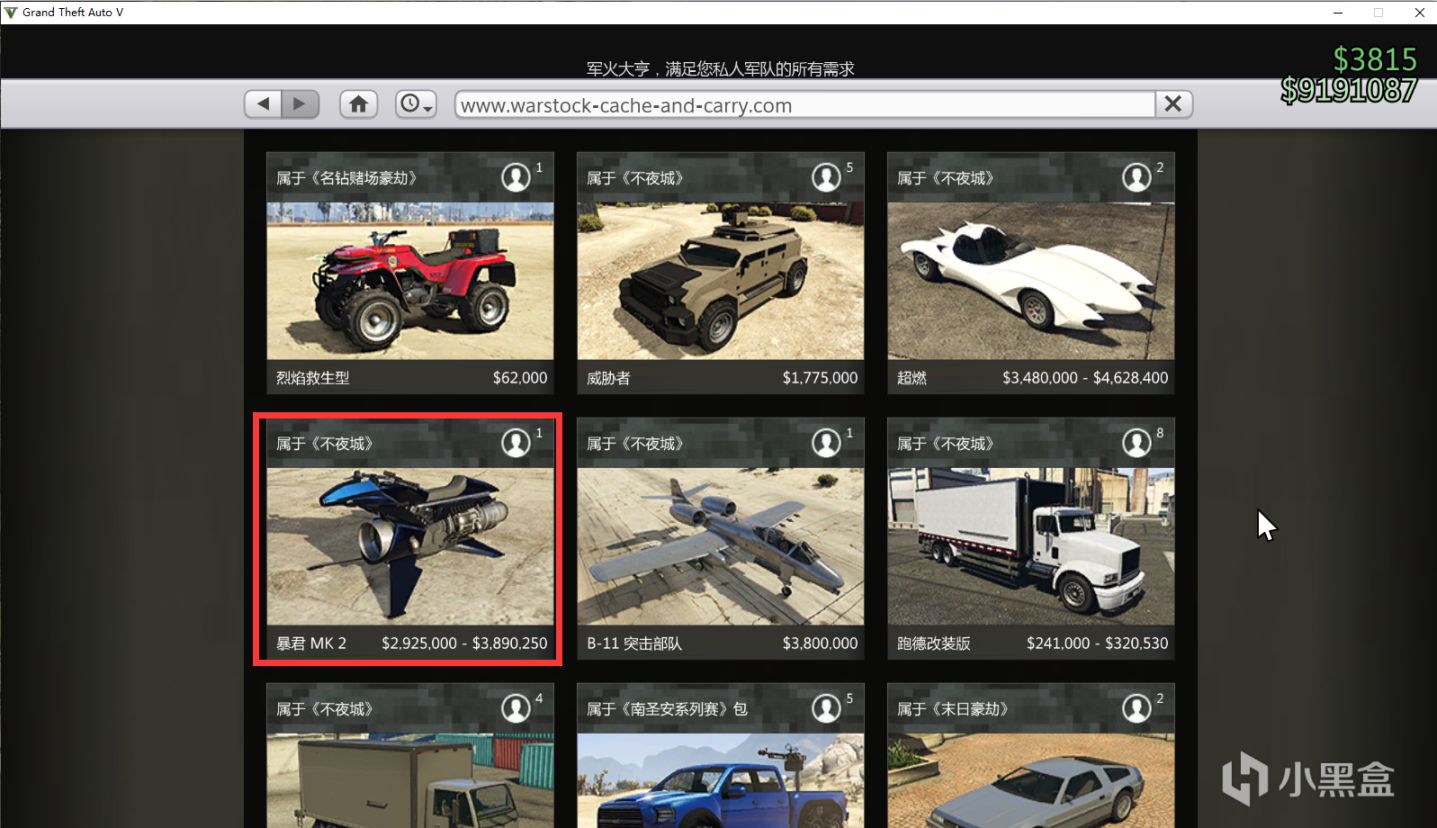Click the 烈焰救生型 vehicle name
The width and height of the screenshot is (1437, 828).
pyautogui.click(x=313, y=378)
